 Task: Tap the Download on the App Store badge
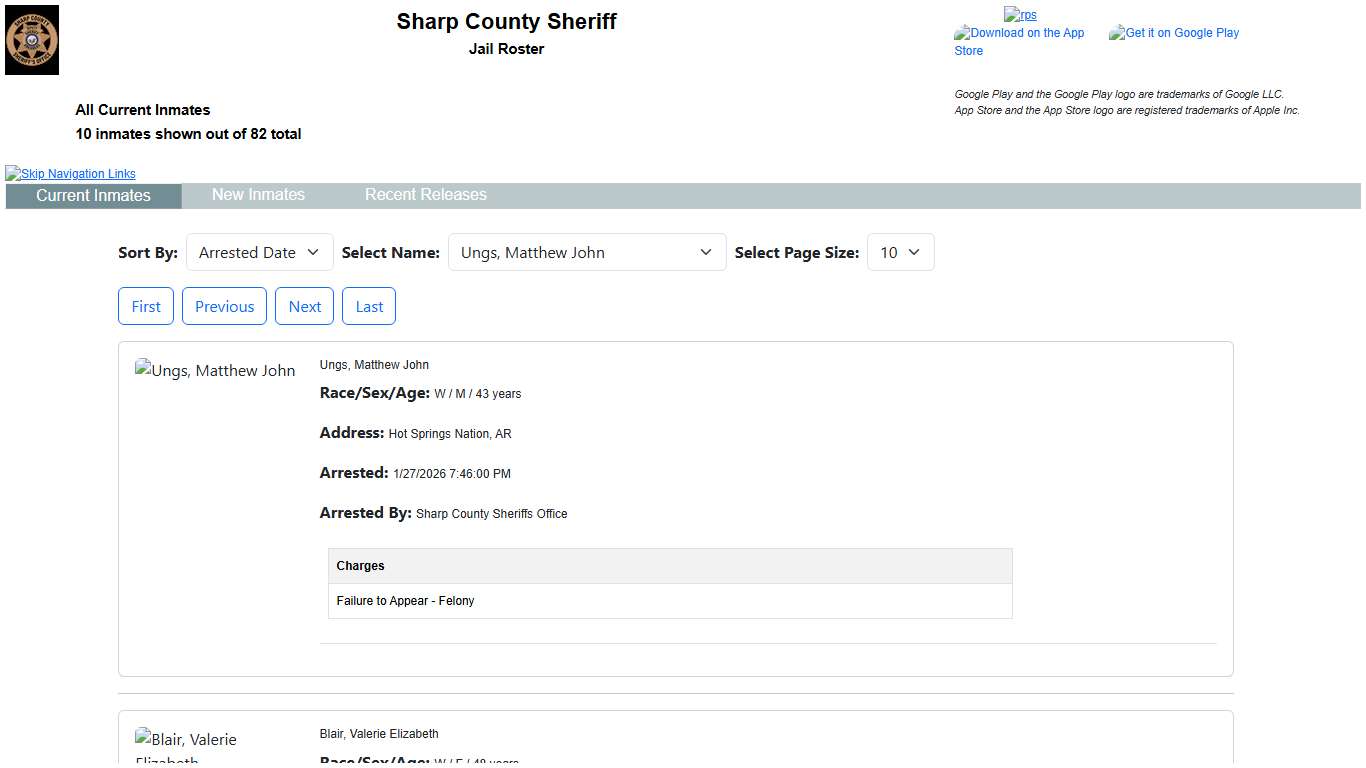(x=1019, y=41)
